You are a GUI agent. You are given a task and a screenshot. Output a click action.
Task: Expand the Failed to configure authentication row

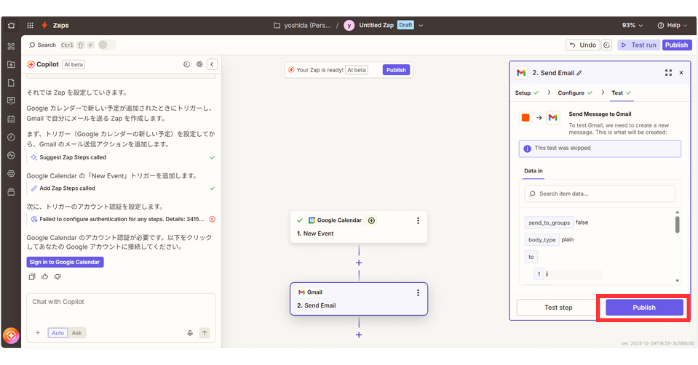pyautogui.click(x=121, y=219)
